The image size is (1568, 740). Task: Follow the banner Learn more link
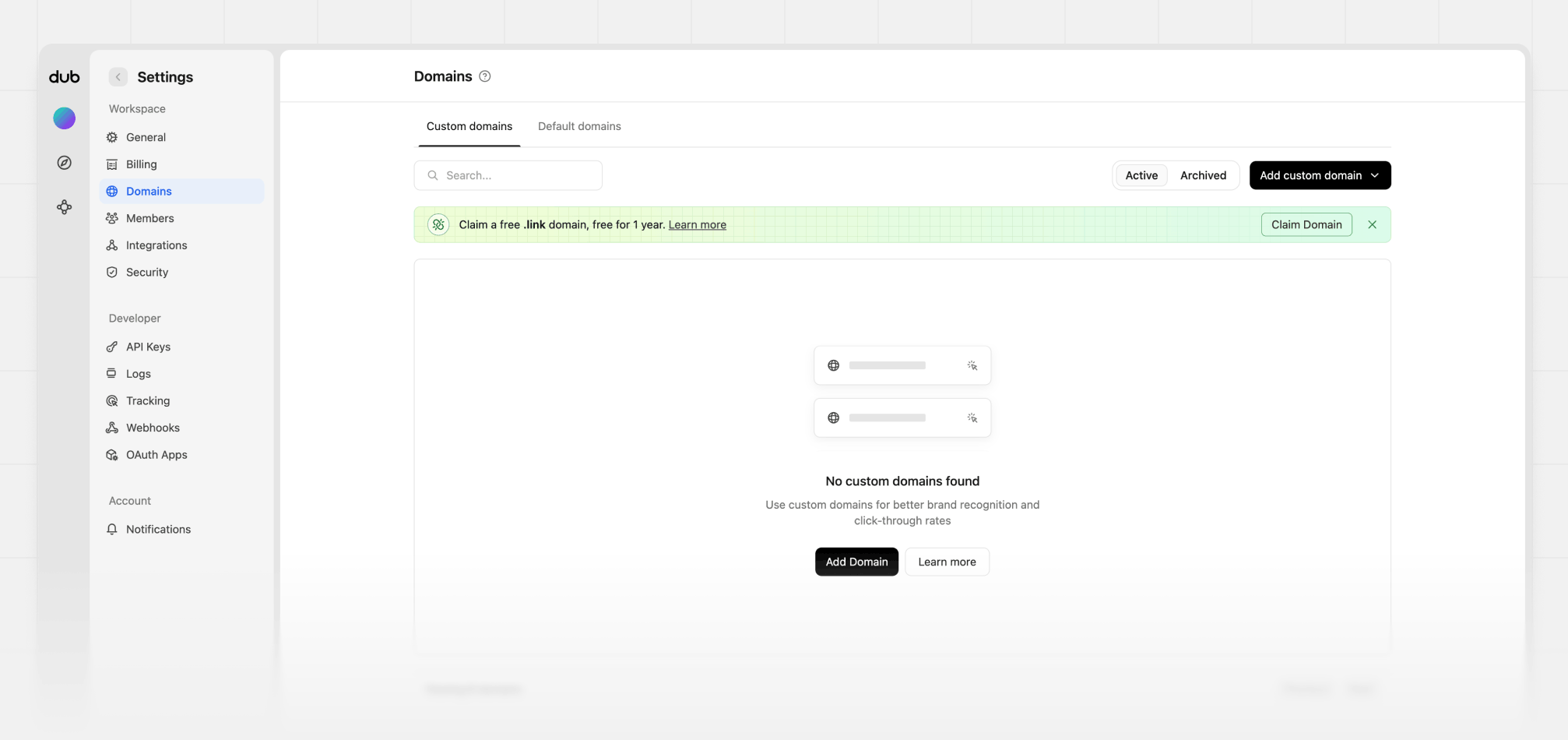click(697, 224)
